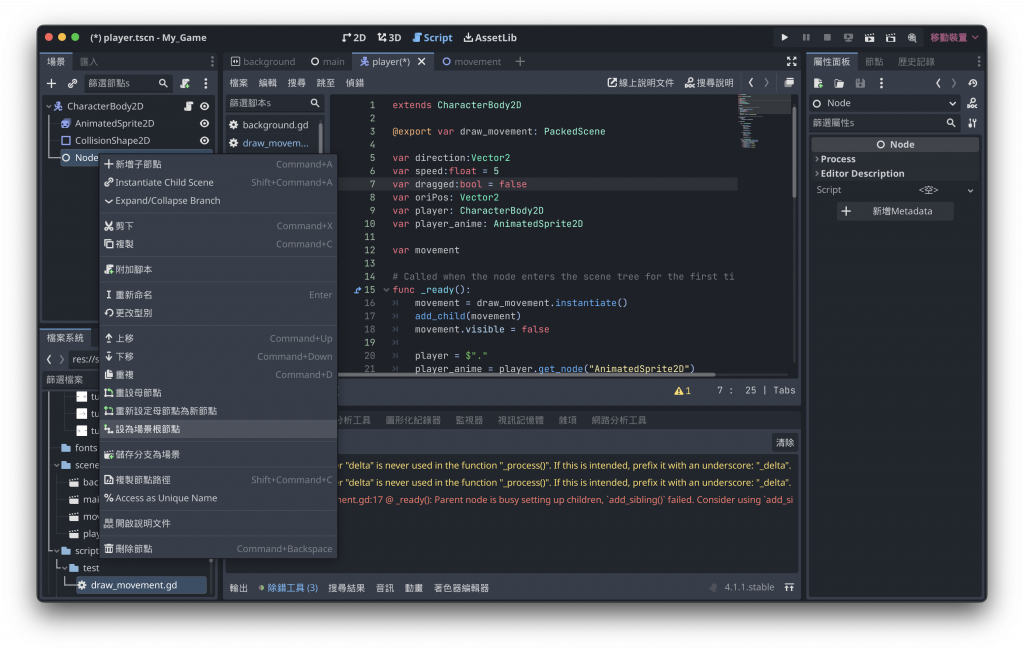The width and height of the screenshot is (1024, 651).
Task: Toggle CharacterBody2D visibility eye
Action: 204,106
